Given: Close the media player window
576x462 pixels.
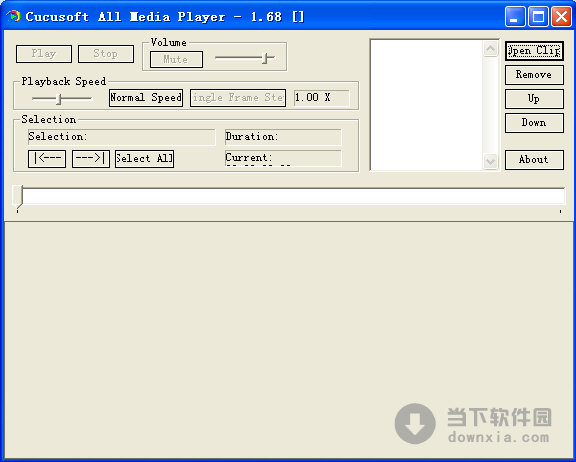Looking at the screenshot, I should [561, 17].
